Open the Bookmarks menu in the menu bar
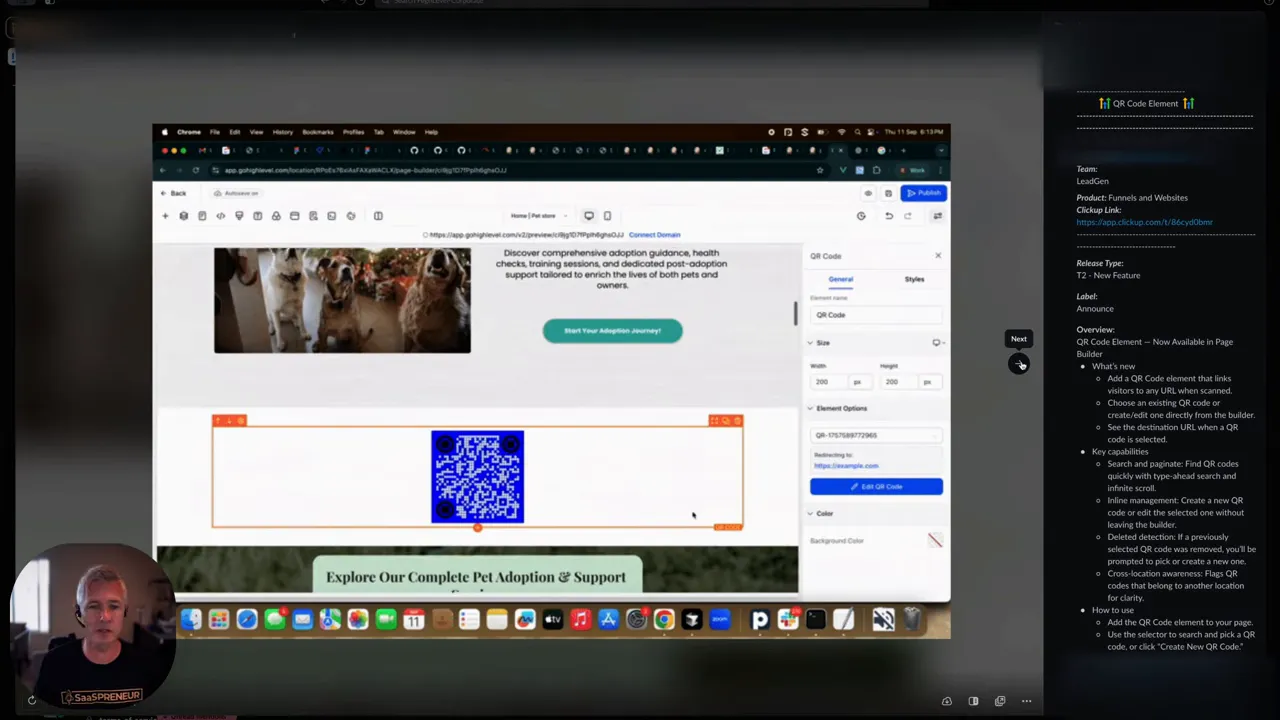 click(x=318, y=132)
